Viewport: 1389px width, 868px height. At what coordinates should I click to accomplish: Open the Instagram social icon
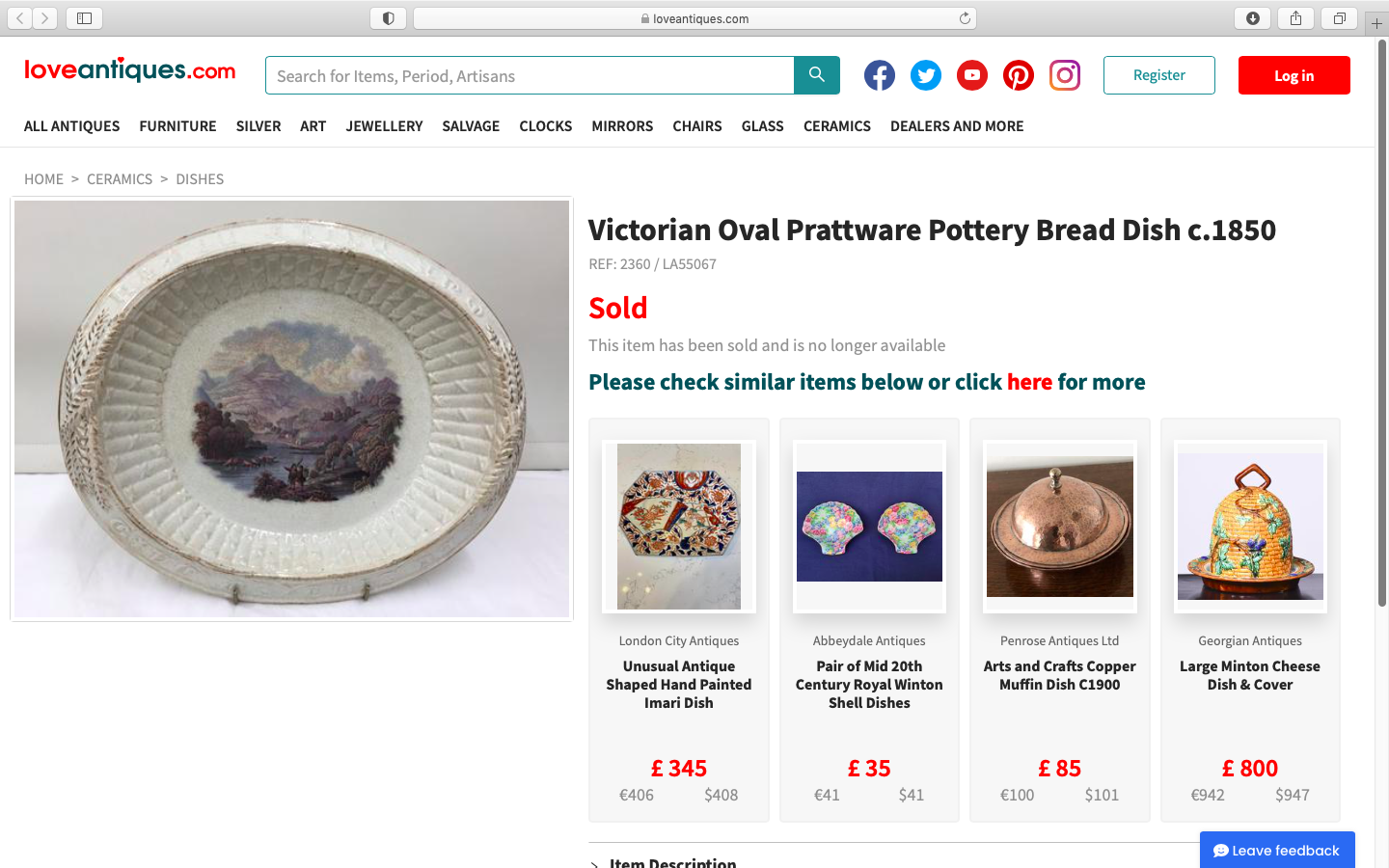pyautogui.click(x=1064, y=75)
